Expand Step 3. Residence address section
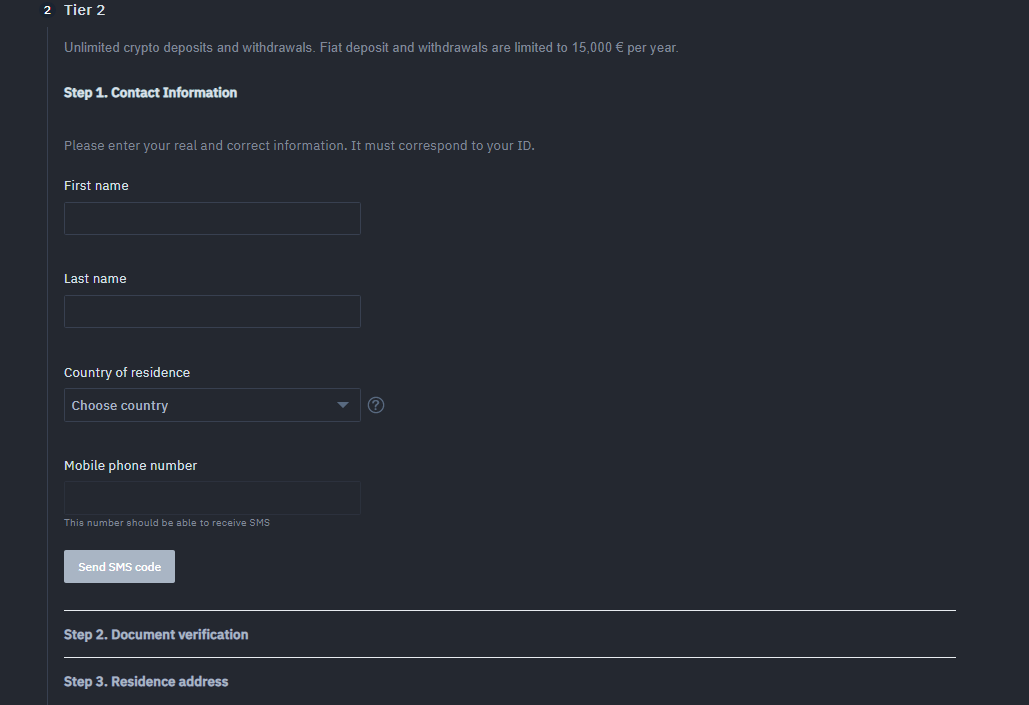1029x705 pixels. (146, 681)
